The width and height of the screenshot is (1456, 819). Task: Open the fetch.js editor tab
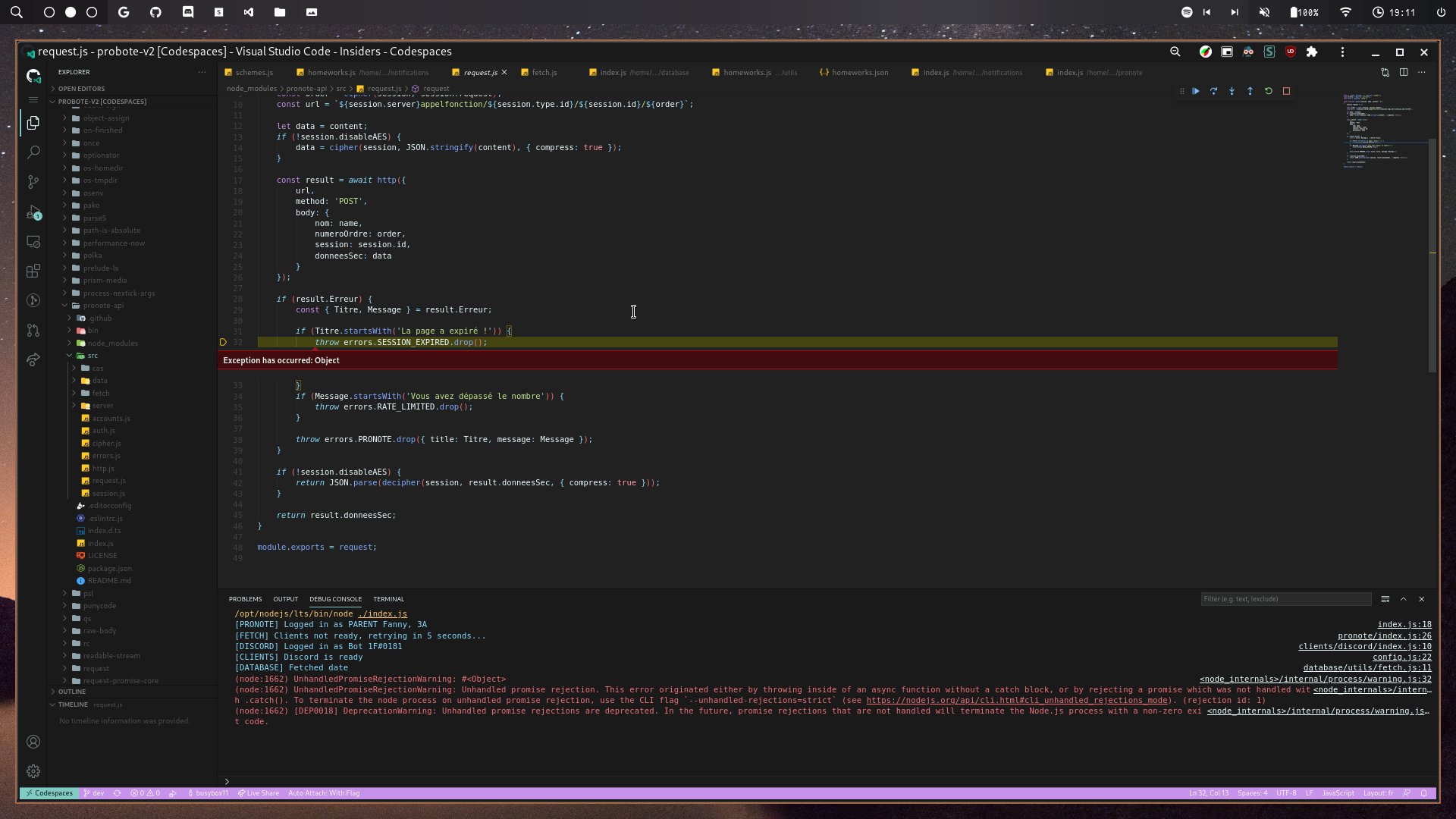[x=543, y=72]
